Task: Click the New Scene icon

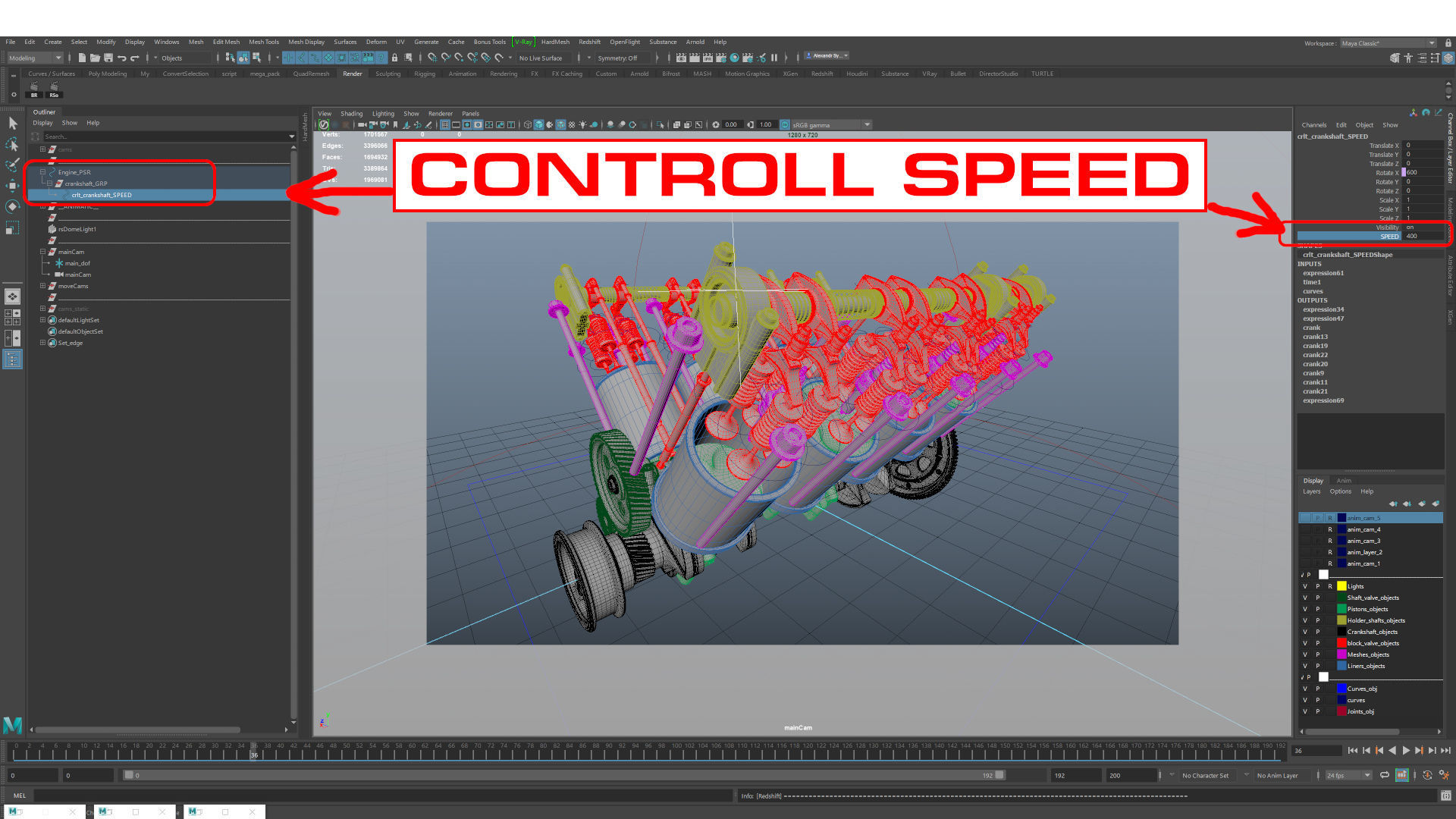Action: pos(81,58)
